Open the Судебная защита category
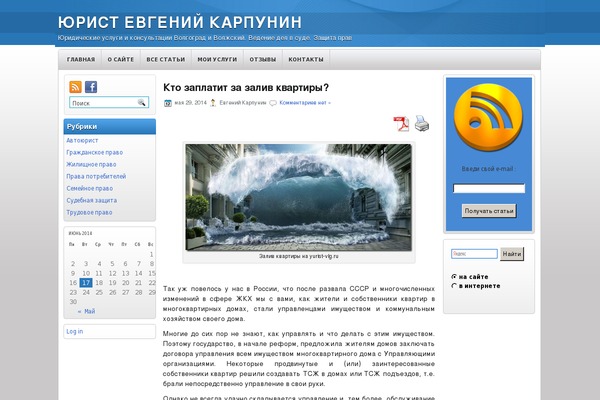The height and width of the screenshot is (400, 600). tap(91, 200)
